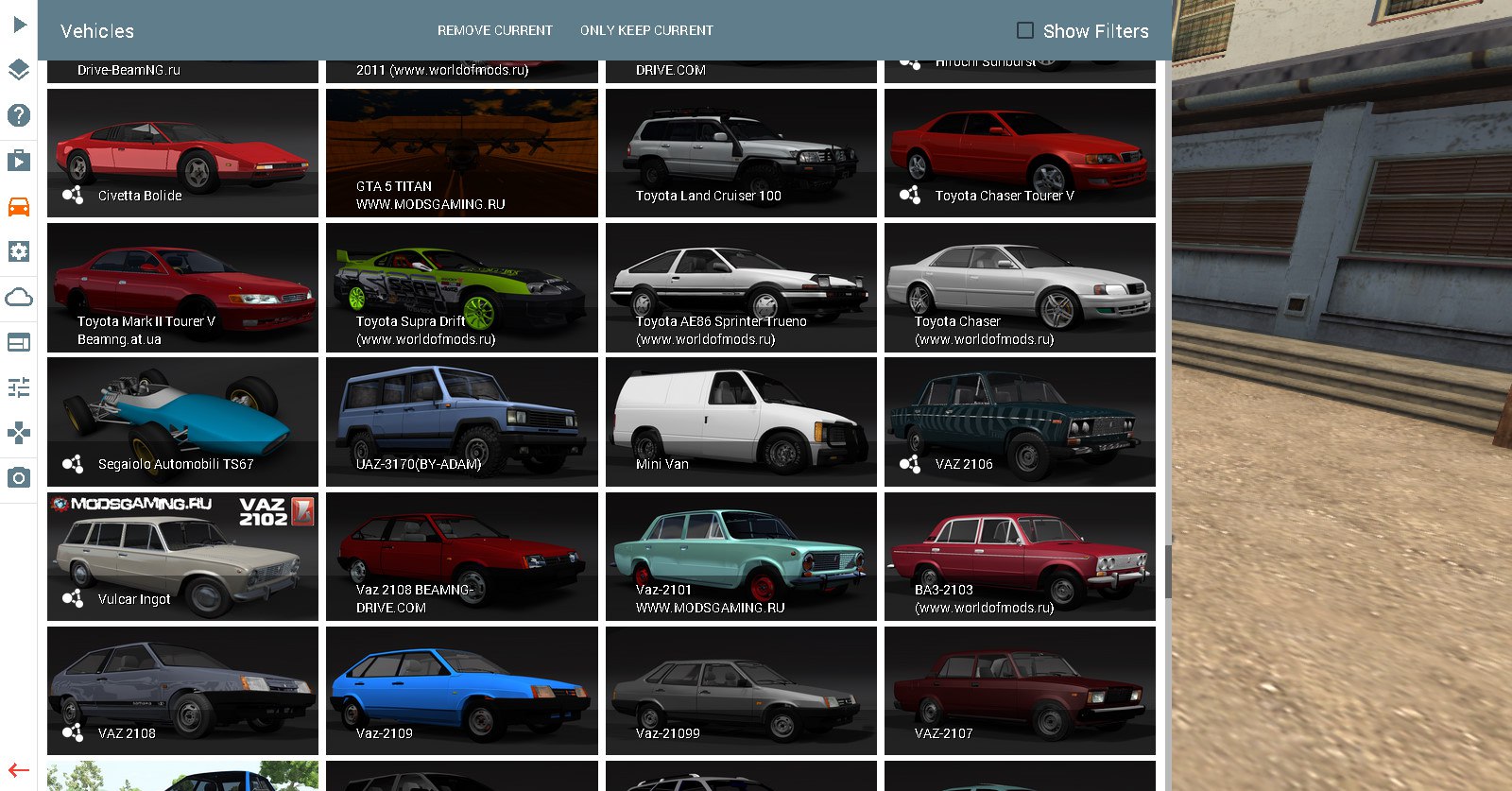1512x791 pixels.
Task: Open the window layout icon in the sidebar
Action: pyautogui.click(x=19, y=342)
